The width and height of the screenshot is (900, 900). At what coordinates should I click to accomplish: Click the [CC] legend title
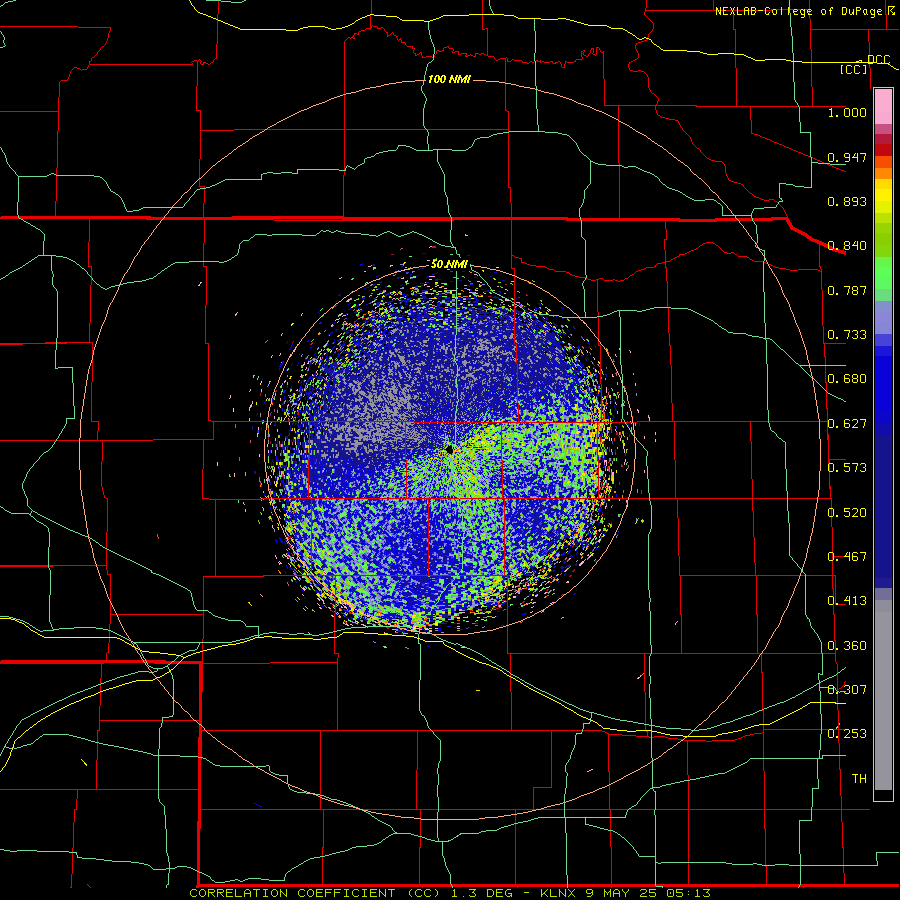pyautogui.click(x=854, y=69)
